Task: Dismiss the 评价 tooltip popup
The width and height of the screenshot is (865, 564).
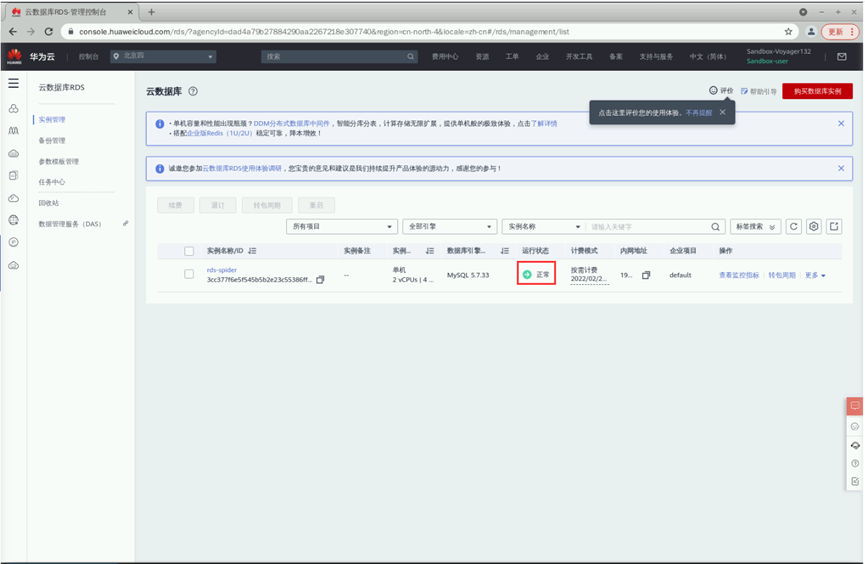Action: coord(723,112)
